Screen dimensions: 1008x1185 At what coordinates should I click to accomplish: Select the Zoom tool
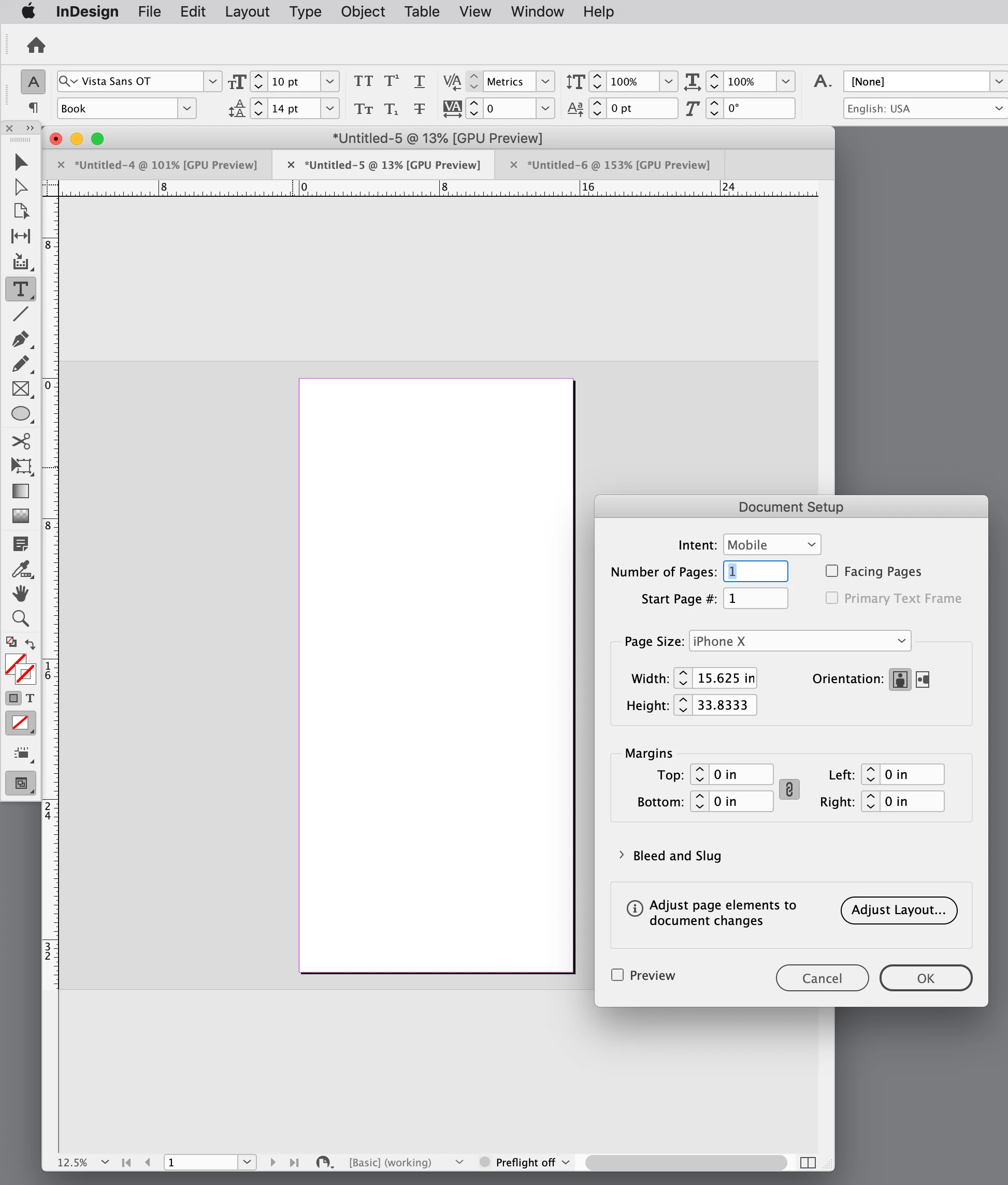tap(21, 618)
